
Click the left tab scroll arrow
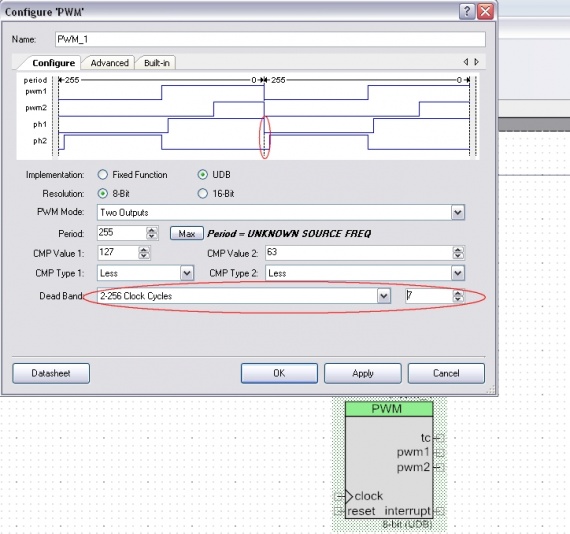pos(466,62)
